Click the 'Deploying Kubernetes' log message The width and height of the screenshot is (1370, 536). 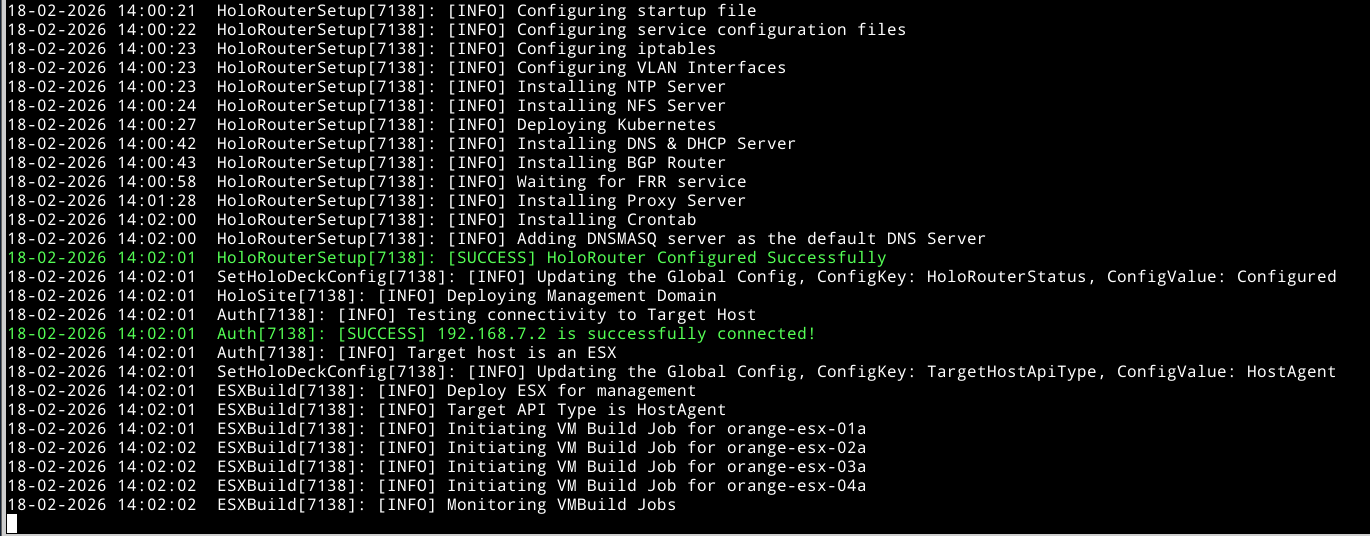tap(616, 125)
